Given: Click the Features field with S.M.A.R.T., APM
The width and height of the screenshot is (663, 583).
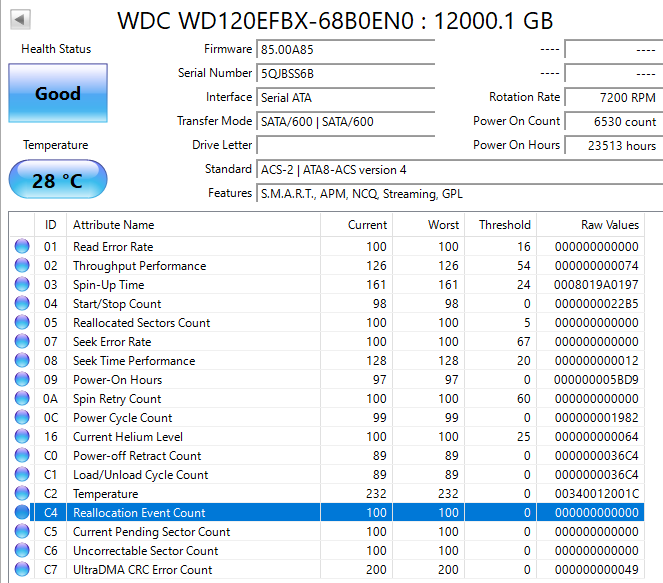Looking at the screenshot, I should (x=460, y=194).
